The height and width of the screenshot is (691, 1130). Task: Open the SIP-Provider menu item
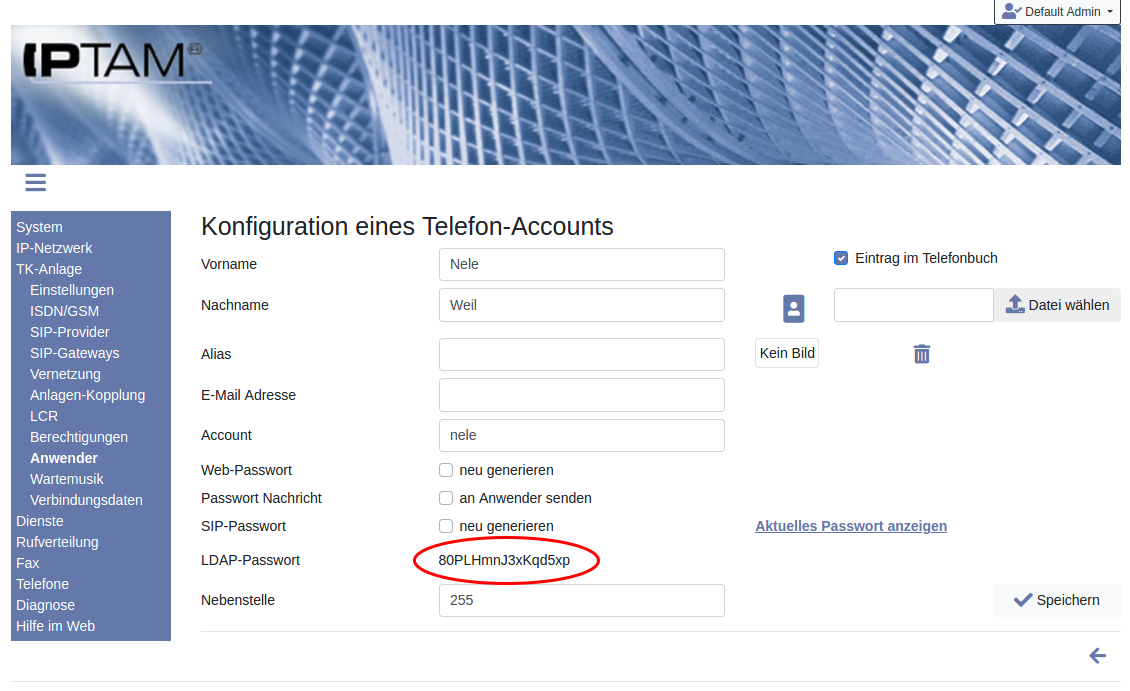[x=70, y=332]
